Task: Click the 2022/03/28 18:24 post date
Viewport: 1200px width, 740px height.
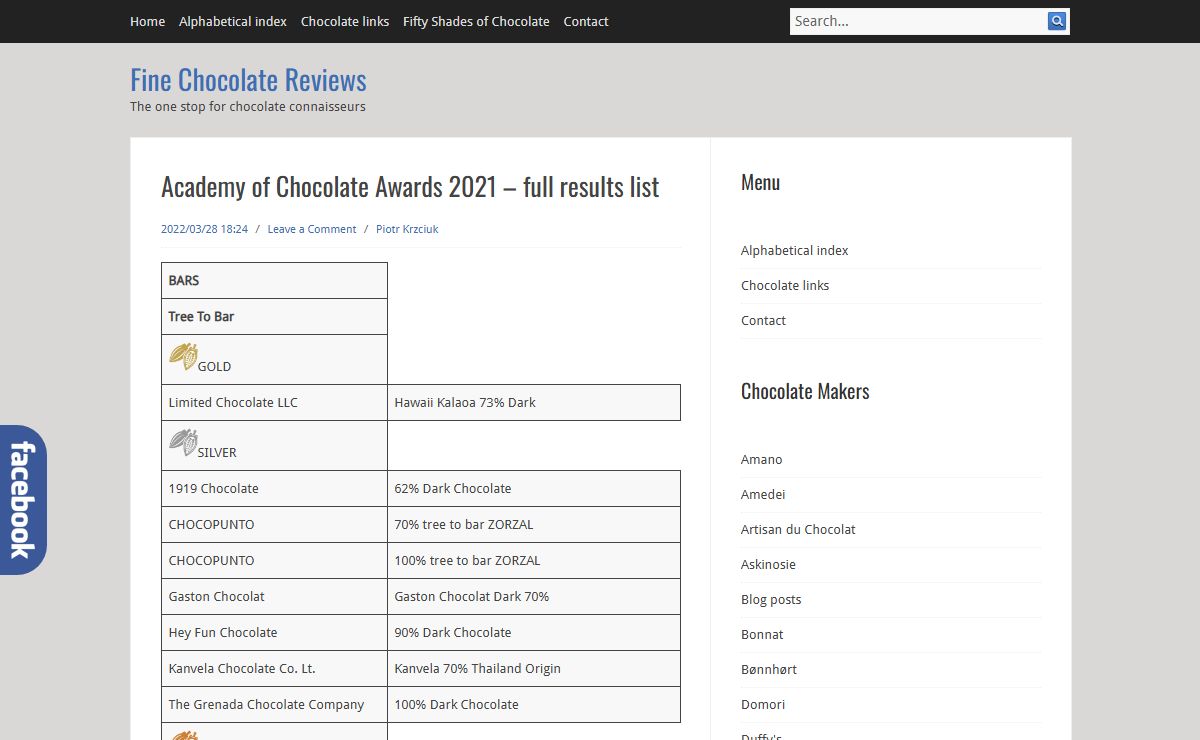Action: pos(204,229)
